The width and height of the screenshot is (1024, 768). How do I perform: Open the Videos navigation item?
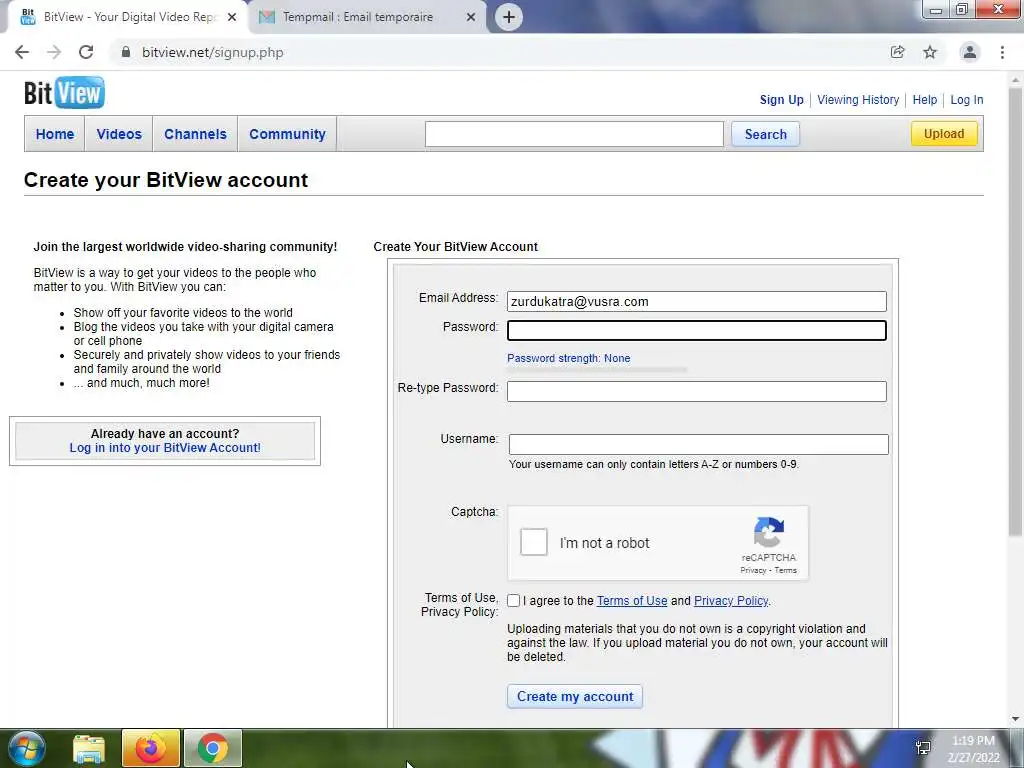(x=119, y=134)
